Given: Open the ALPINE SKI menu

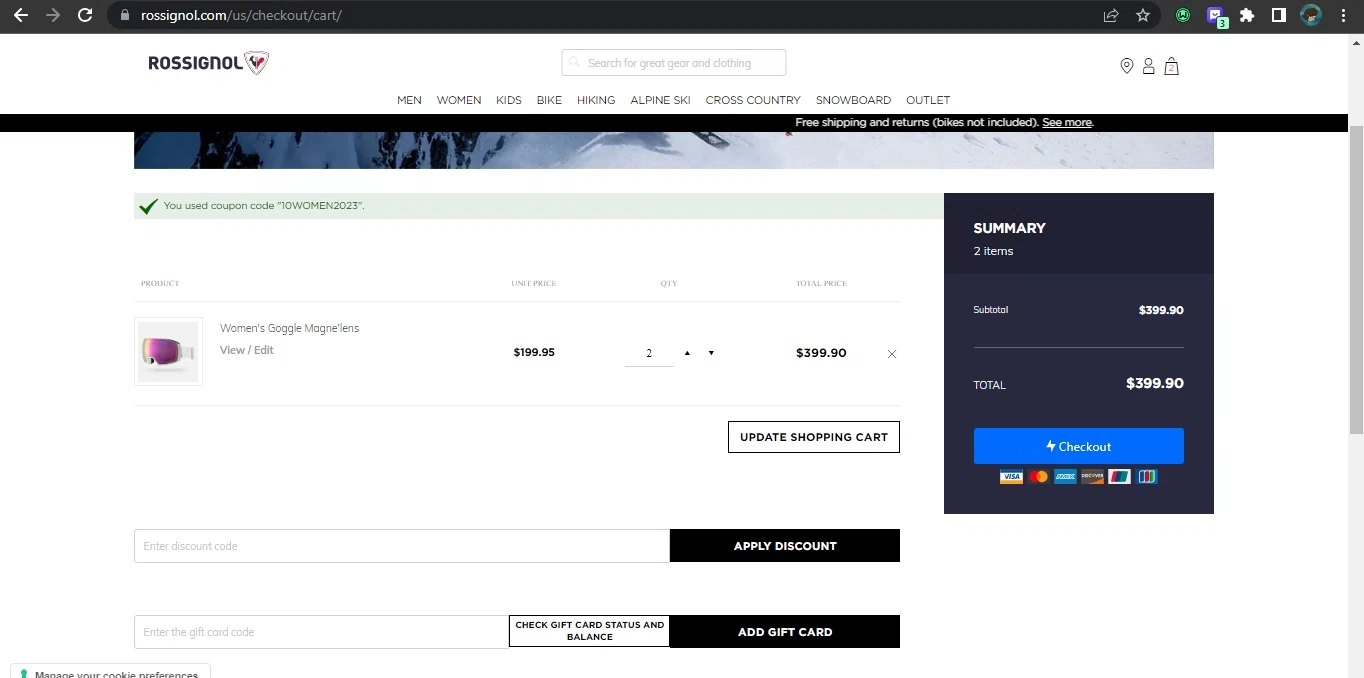Looking at the screenshot, I should [660, 100].
